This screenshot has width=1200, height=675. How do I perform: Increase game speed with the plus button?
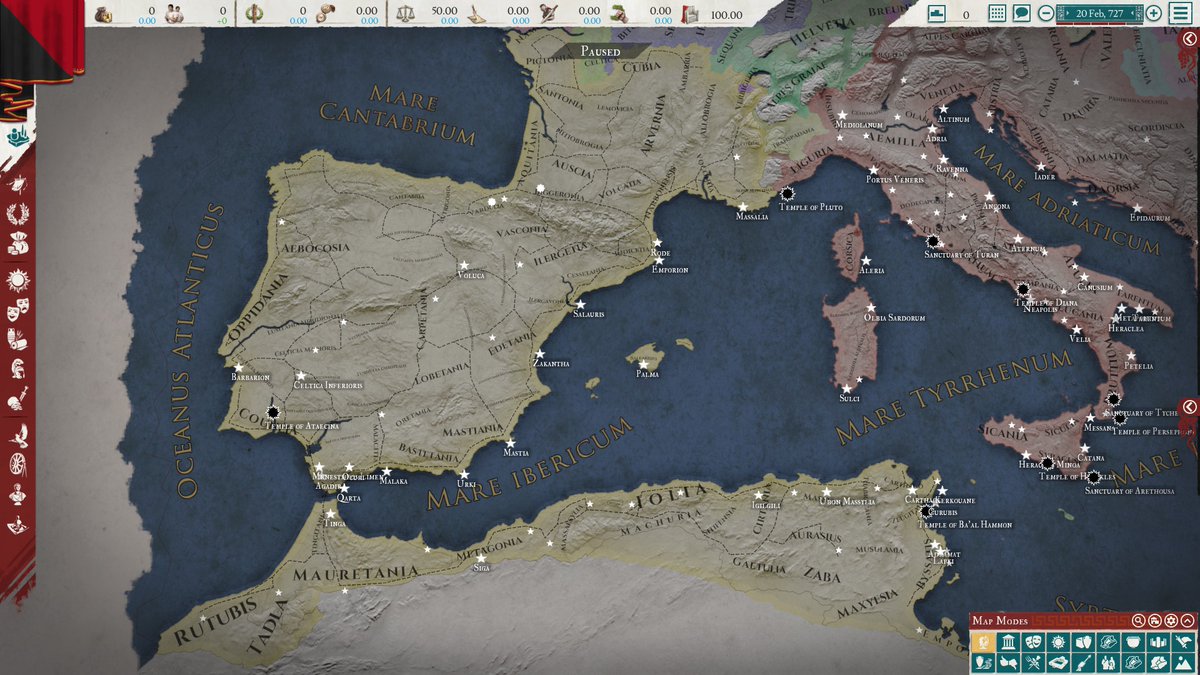1154,13
